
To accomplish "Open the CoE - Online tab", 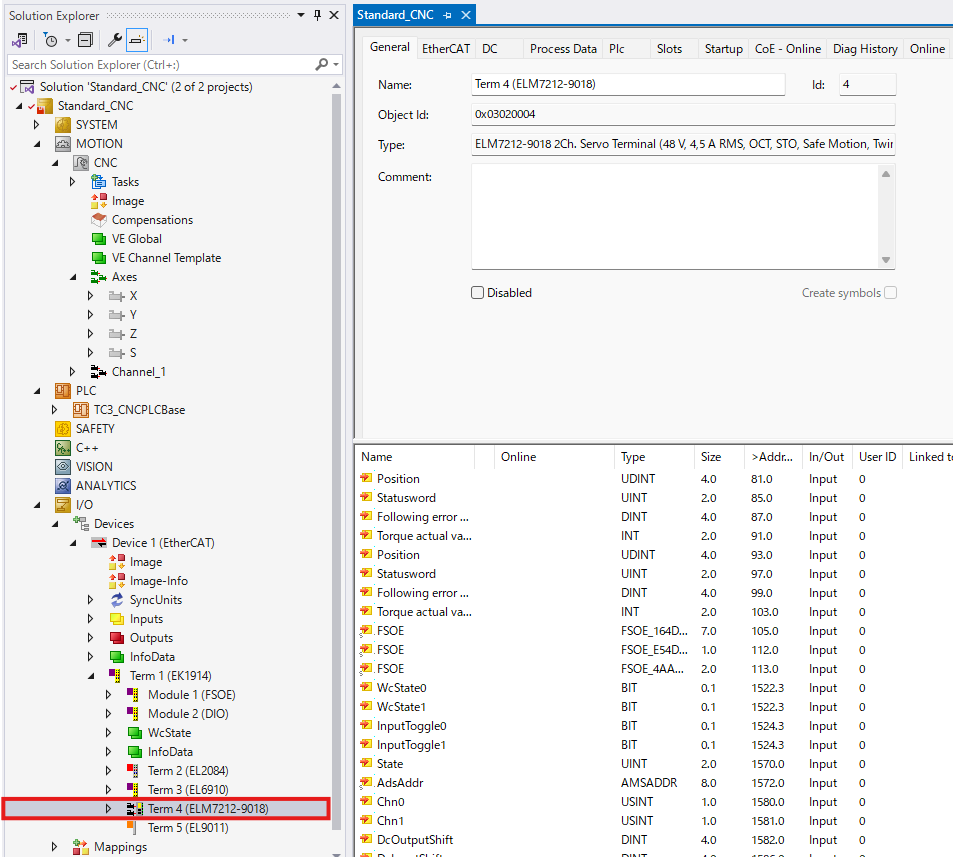I will [x=788, y=49].
